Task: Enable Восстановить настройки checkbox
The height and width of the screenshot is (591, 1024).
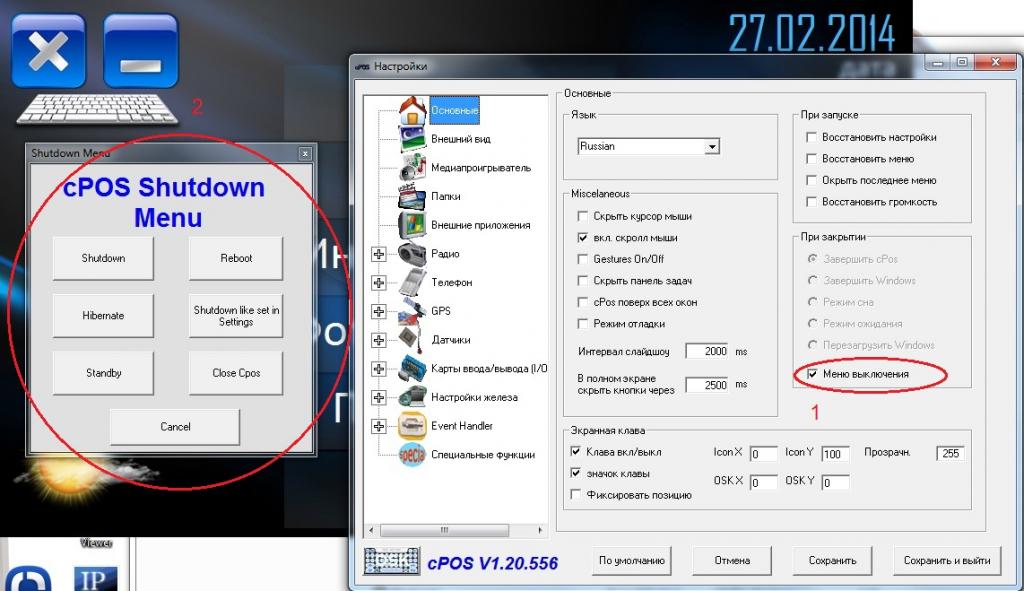Action: click(812, 137)
